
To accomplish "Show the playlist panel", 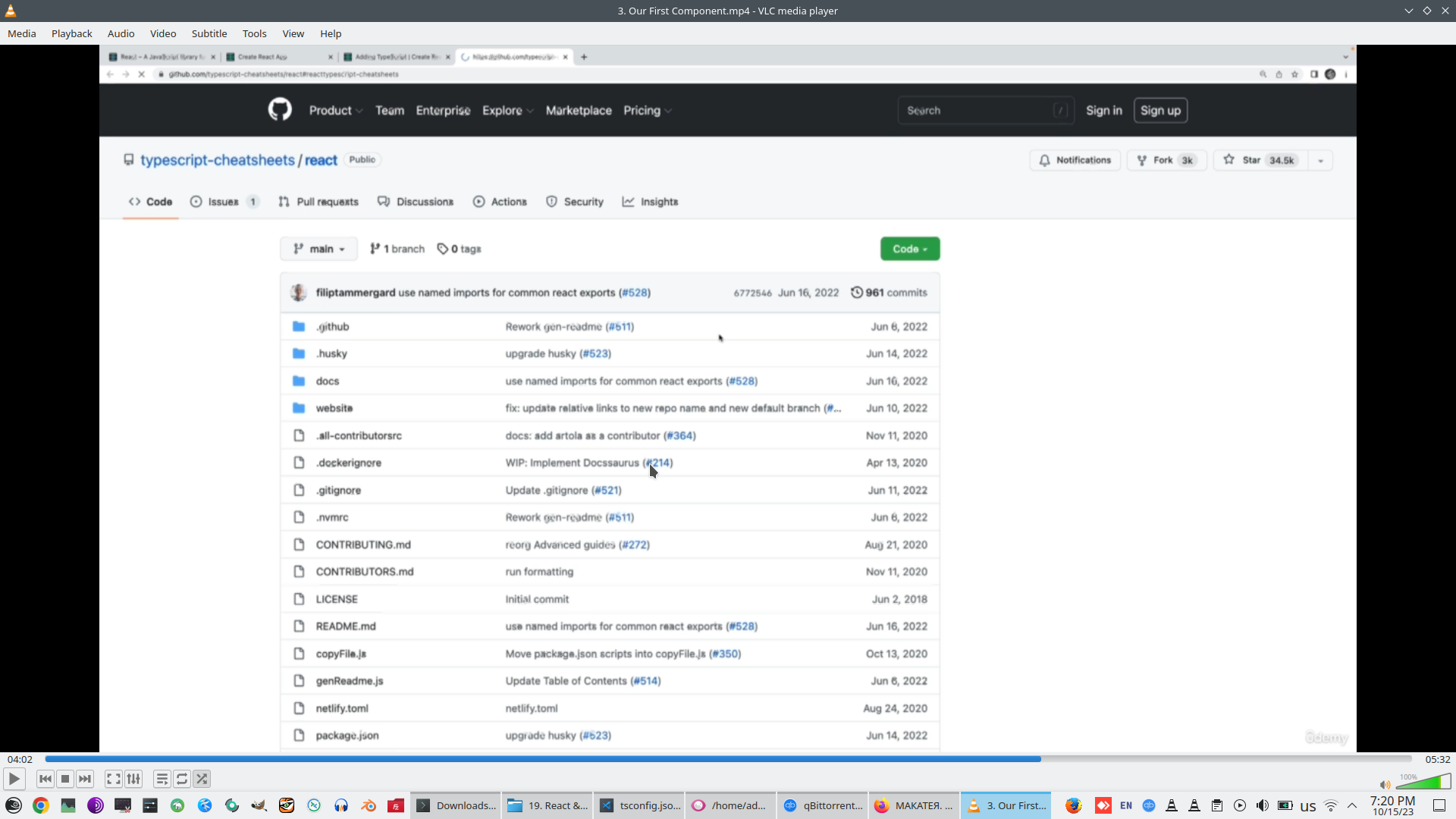I will (x=162, y=779).
